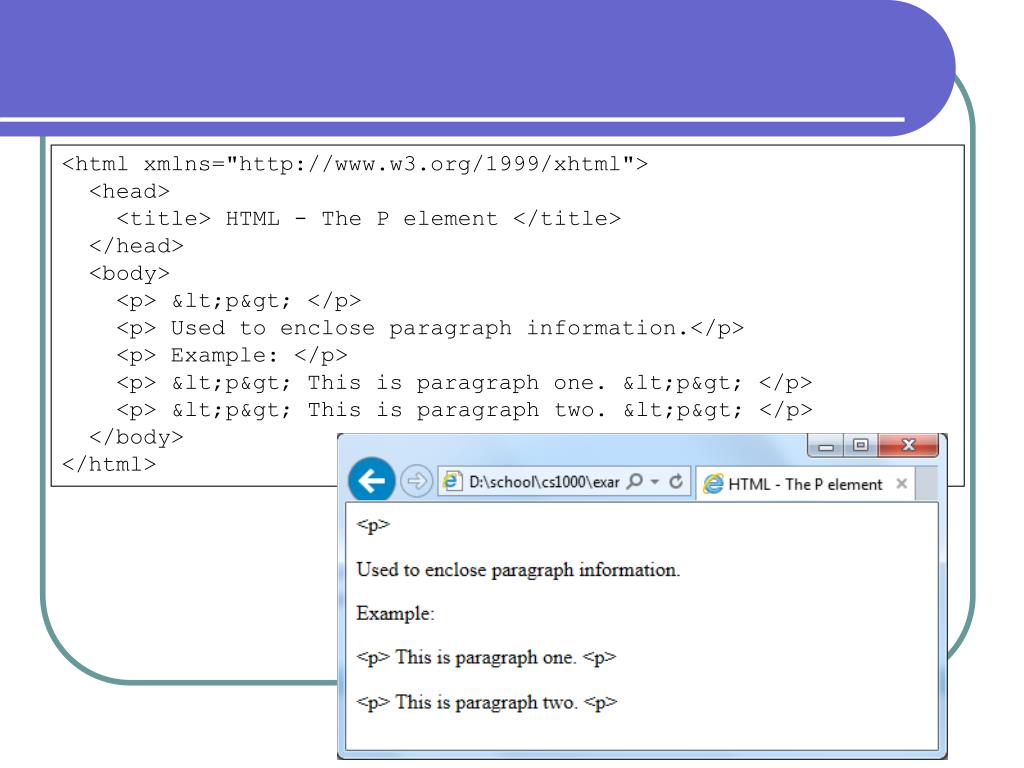Click the first '<p>' line in browser page
The image size is (1024, 768).
373,525
